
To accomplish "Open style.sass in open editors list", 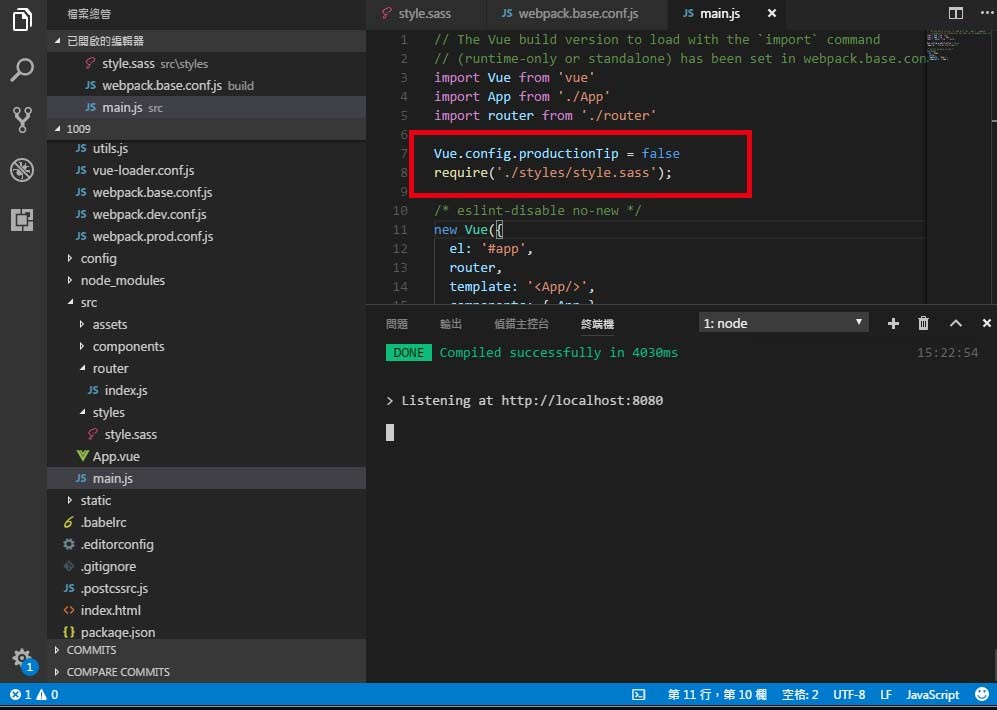I will [x=207, y=64].
